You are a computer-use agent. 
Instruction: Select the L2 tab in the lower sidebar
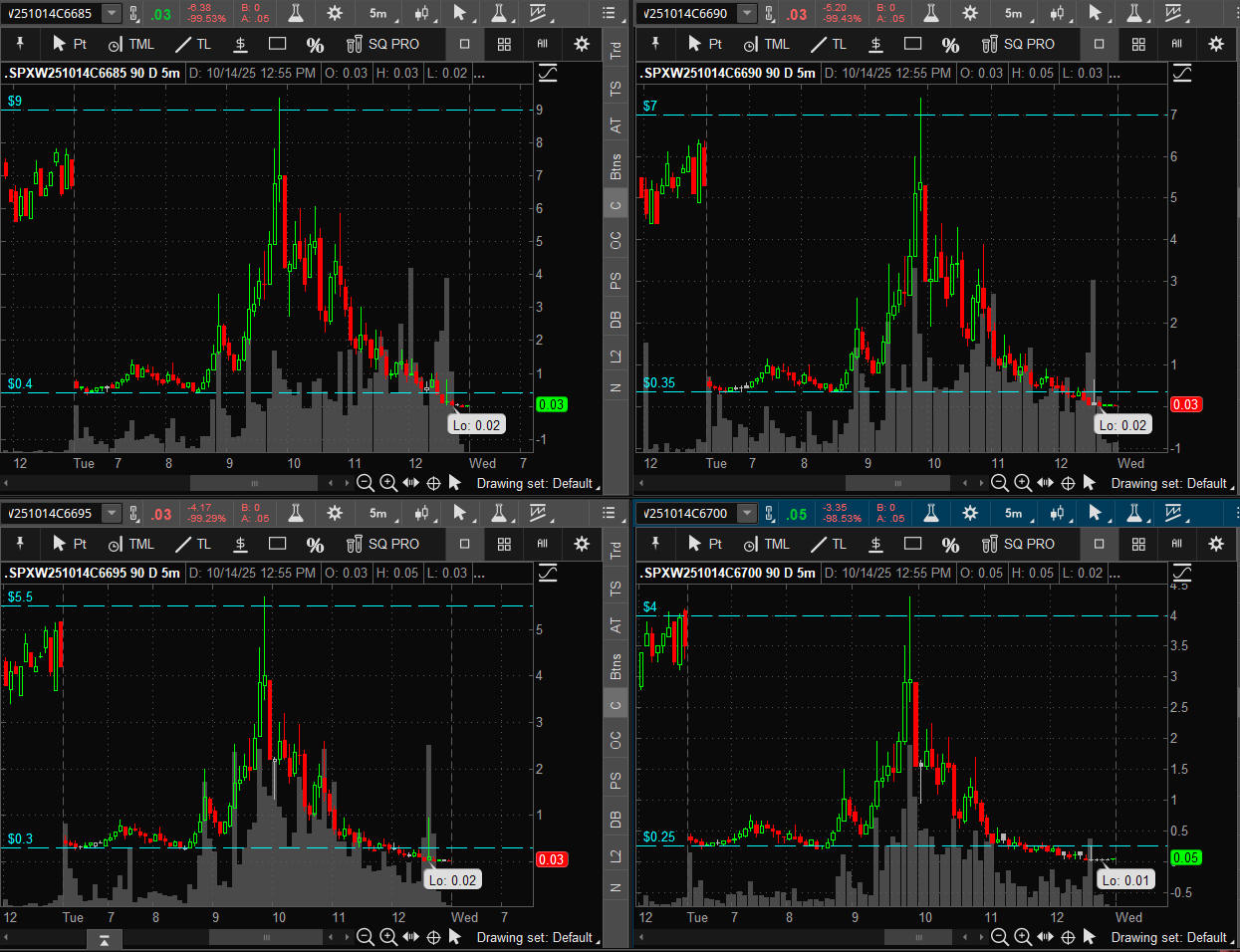click(616, 855)
